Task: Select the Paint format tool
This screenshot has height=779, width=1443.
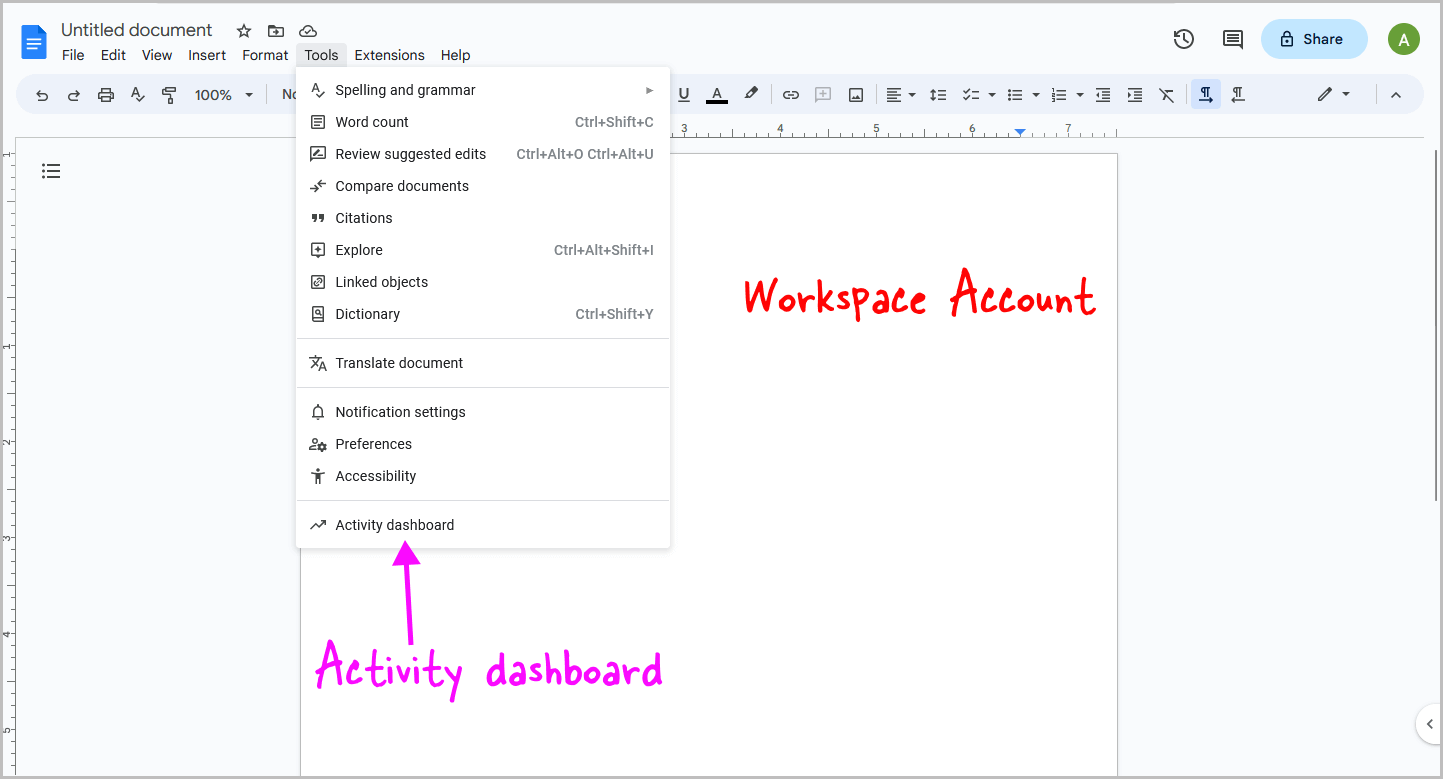Action: (x=170, y=94)
